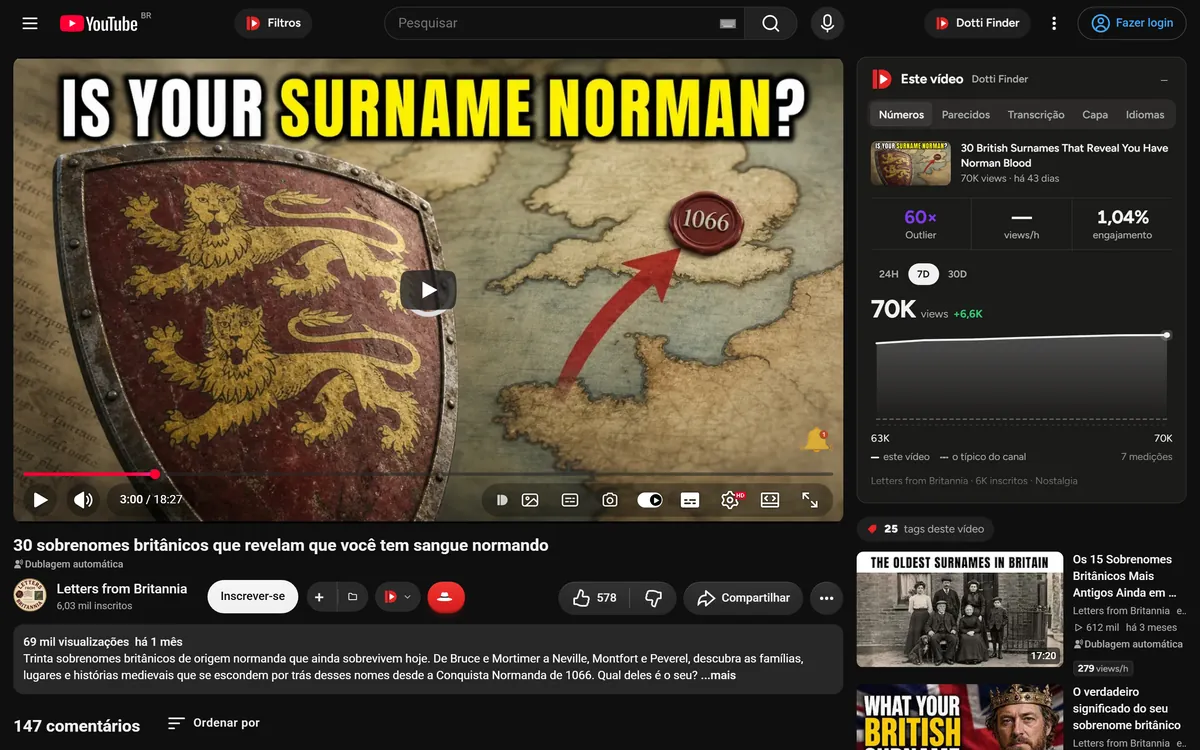This screenshot has width=1200, height=750.
Task: Select the 7D time range
Action: click(923, 274)
